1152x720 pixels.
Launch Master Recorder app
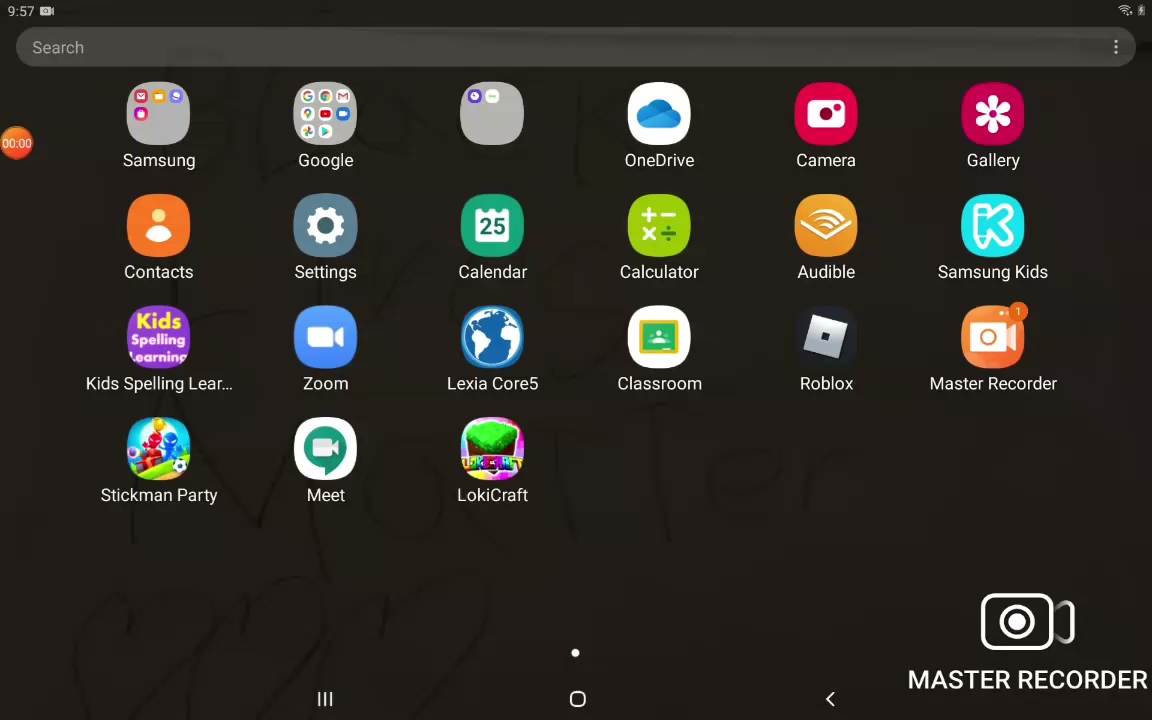pyautogui.click(x=992, y=339)
